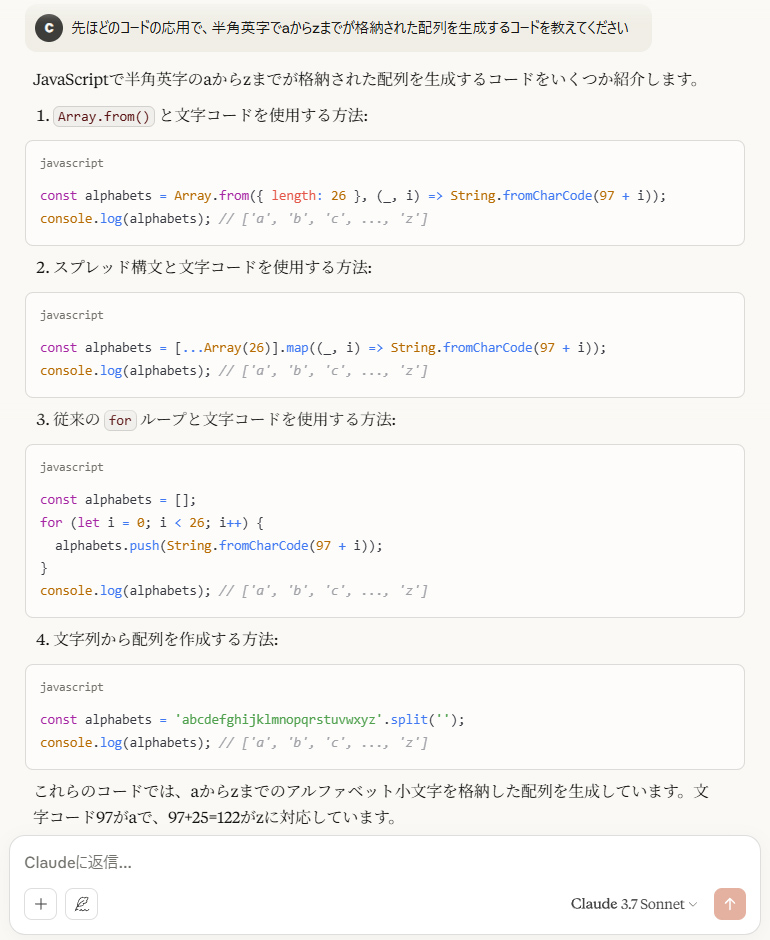The image size is (770, 940).
Task: Click the javascript label on spread syntax block
Action: click(x=71, y=315)
